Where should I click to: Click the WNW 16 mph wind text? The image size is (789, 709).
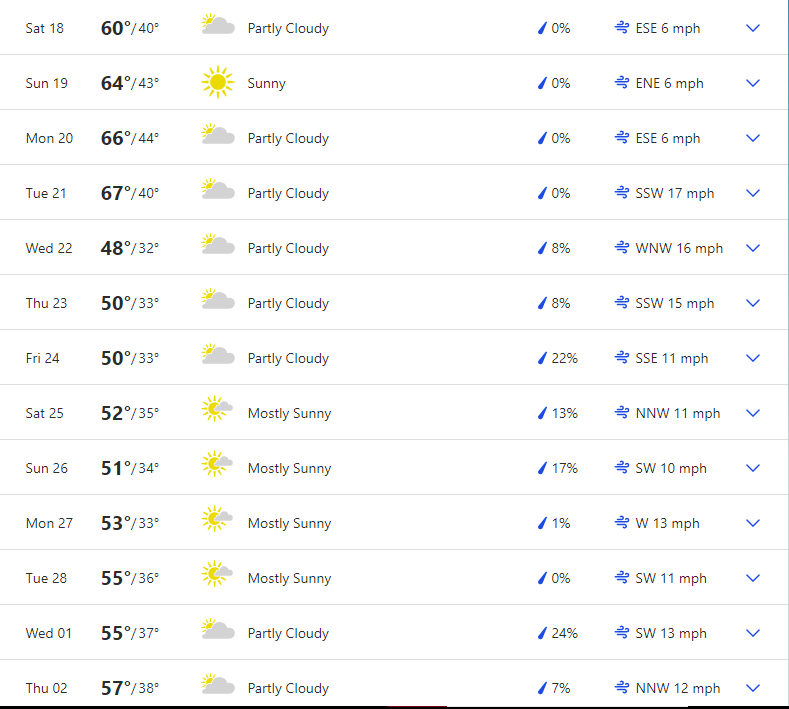(x=679, y=248)
